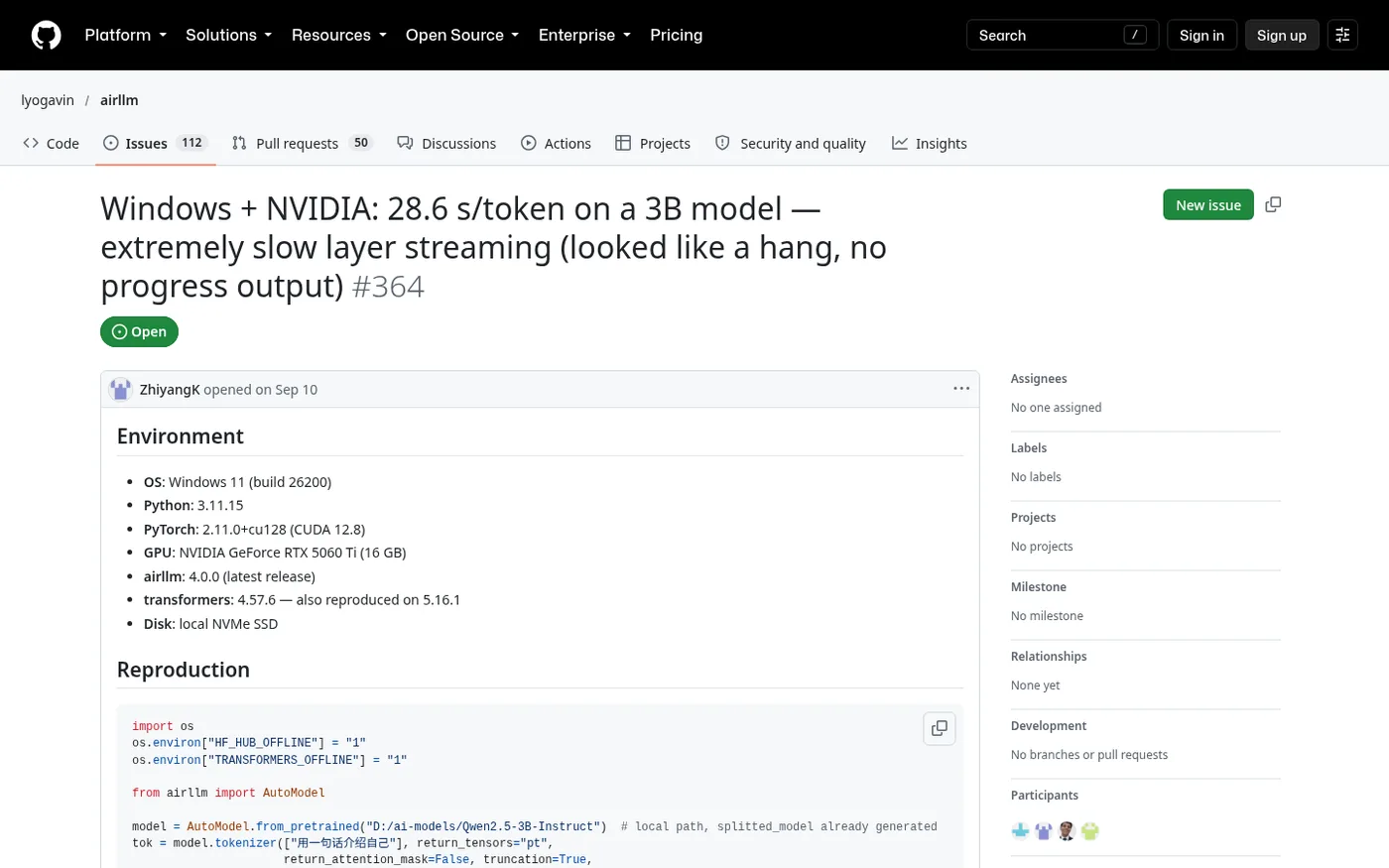The width and height of the screenshot is (1389, 868).
Task: Open the purple identicon participant avatar
Action: [1044, 831]
